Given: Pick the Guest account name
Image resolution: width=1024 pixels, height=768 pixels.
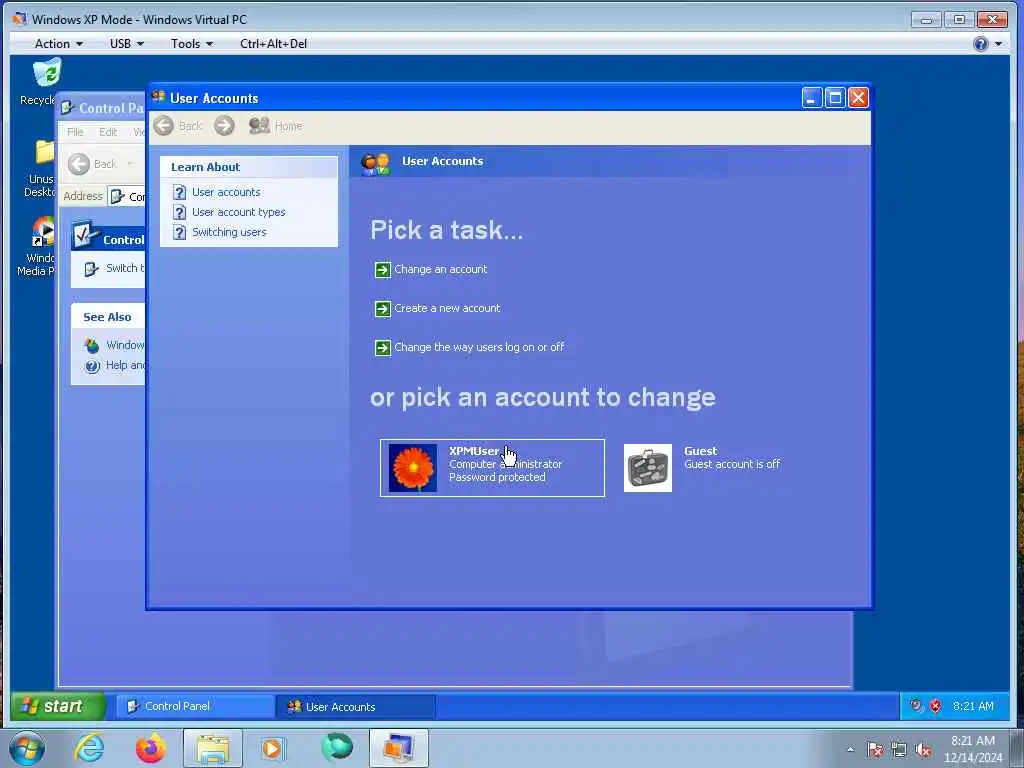Looking at the screenshot, I should coord(700,451).
